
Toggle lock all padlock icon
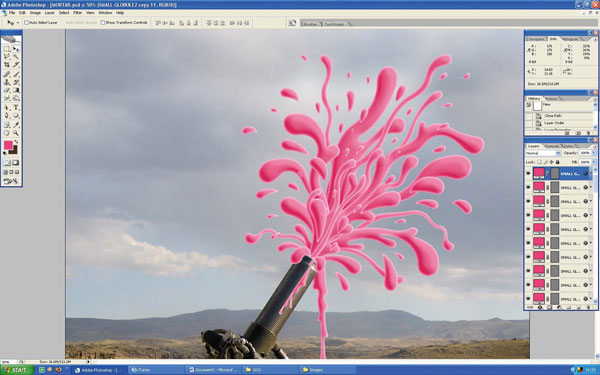557,162
